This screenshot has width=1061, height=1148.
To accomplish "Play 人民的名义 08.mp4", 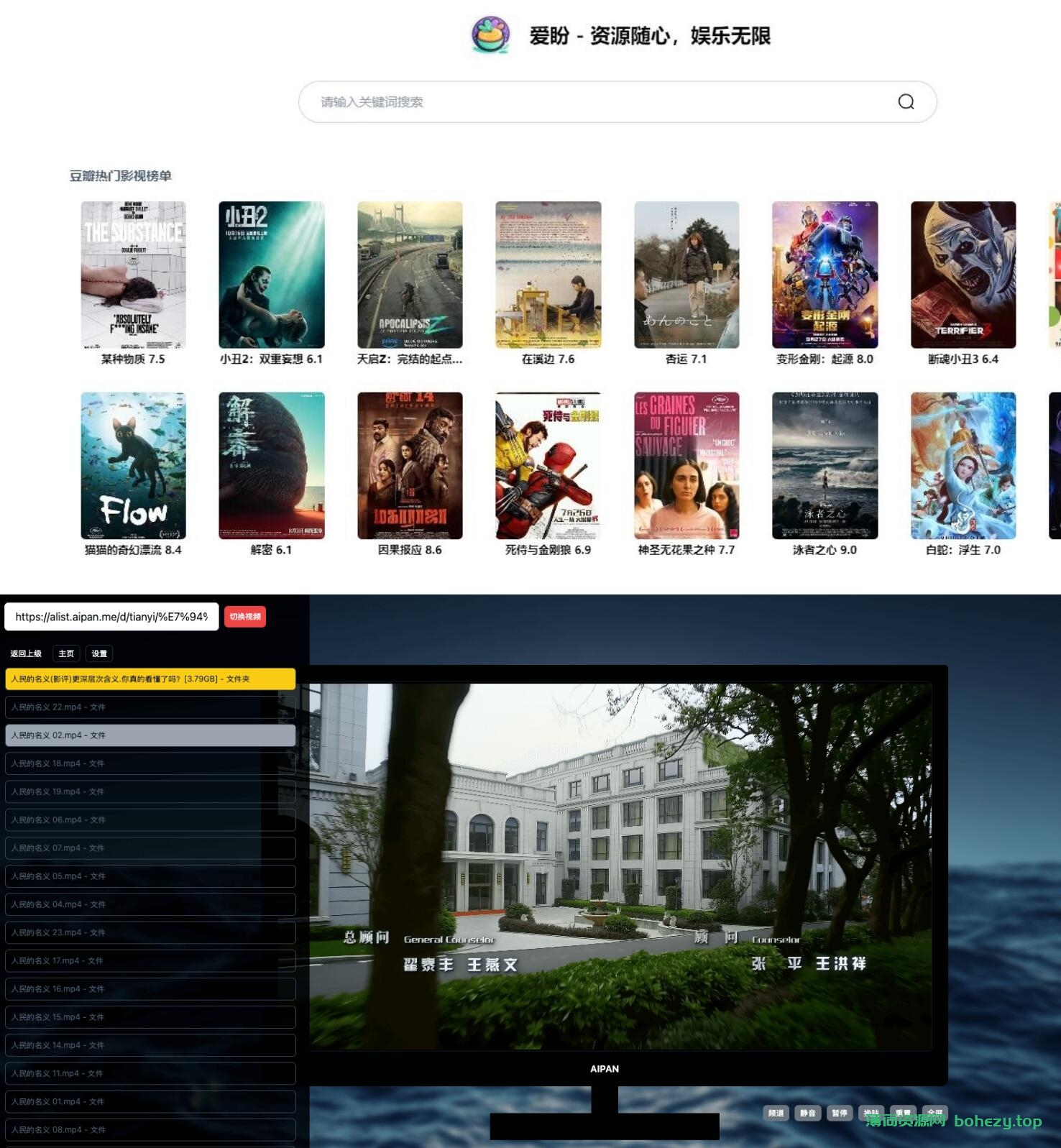I will point(150,1130).
